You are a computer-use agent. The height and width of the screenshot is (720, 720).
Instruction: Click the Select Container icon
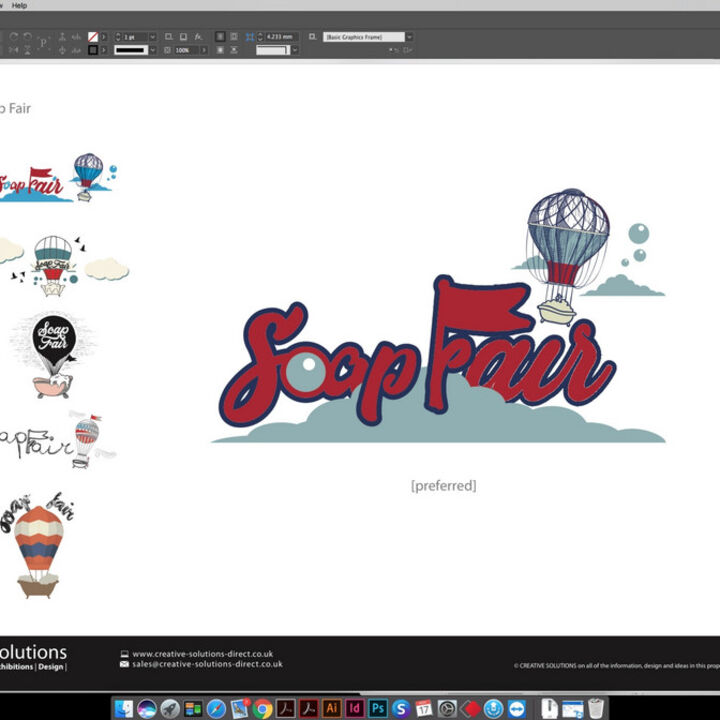tap(62, 36)
